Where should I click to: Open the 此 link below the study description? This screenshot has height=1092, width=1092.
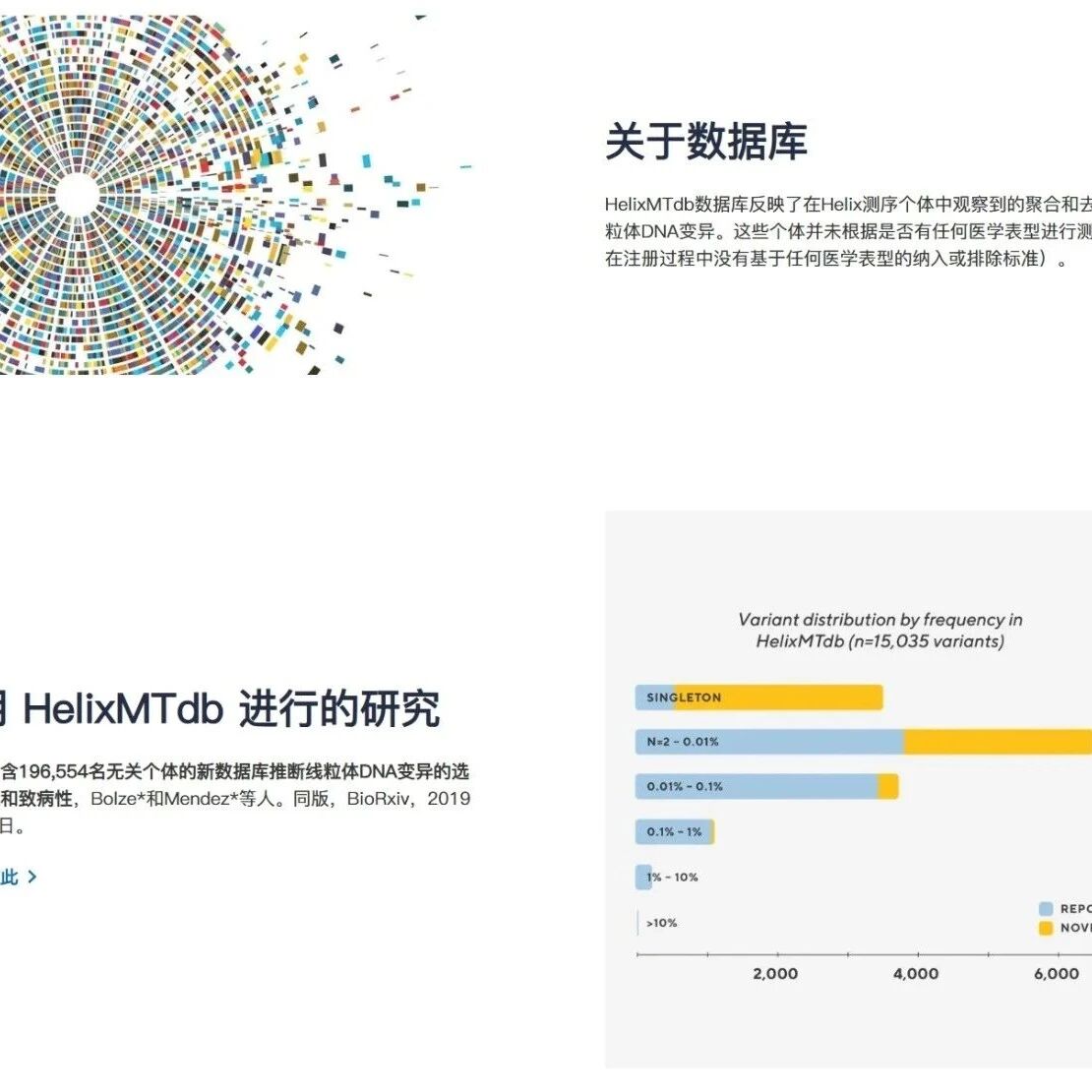[x=10, y=877]
